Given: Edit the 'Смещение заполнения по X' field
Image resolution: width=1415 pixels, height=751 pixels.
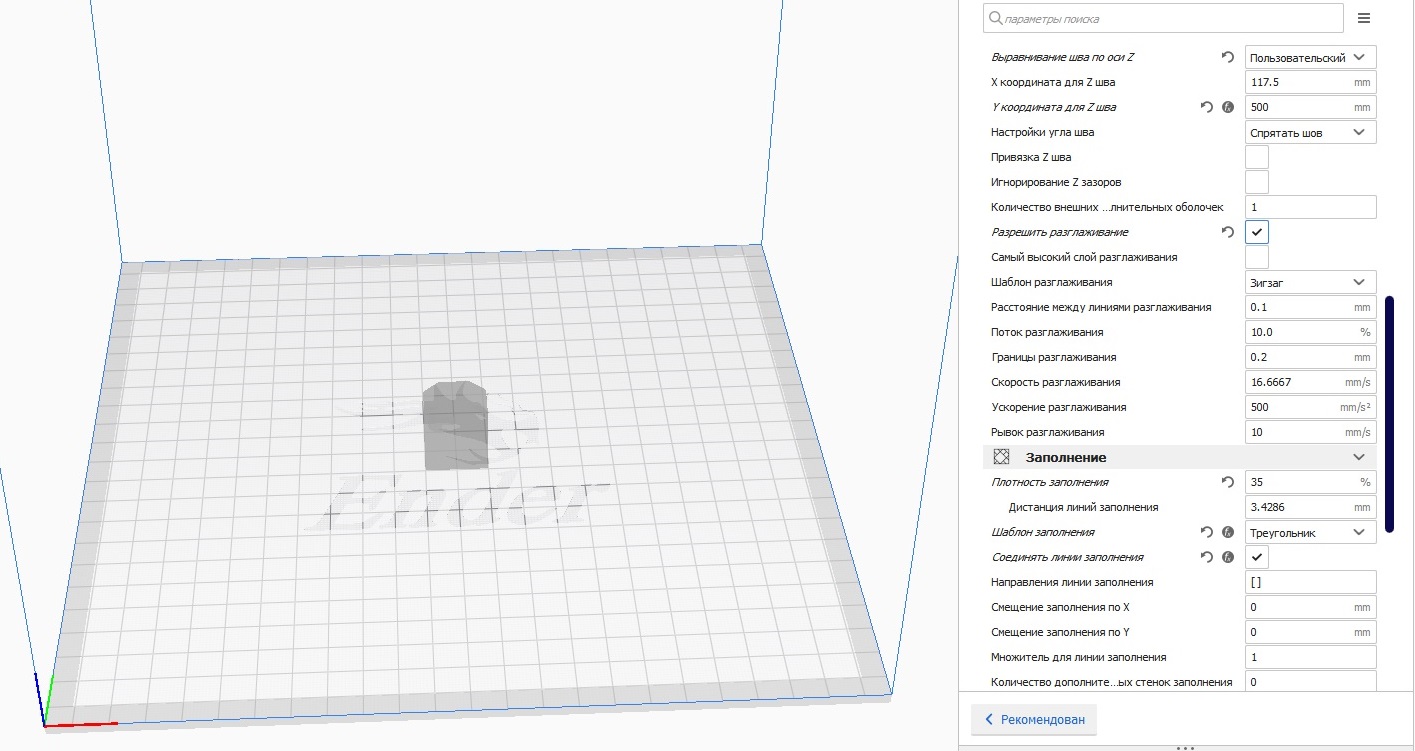Looking at the screenshot, I should (x=1311, y=607).
